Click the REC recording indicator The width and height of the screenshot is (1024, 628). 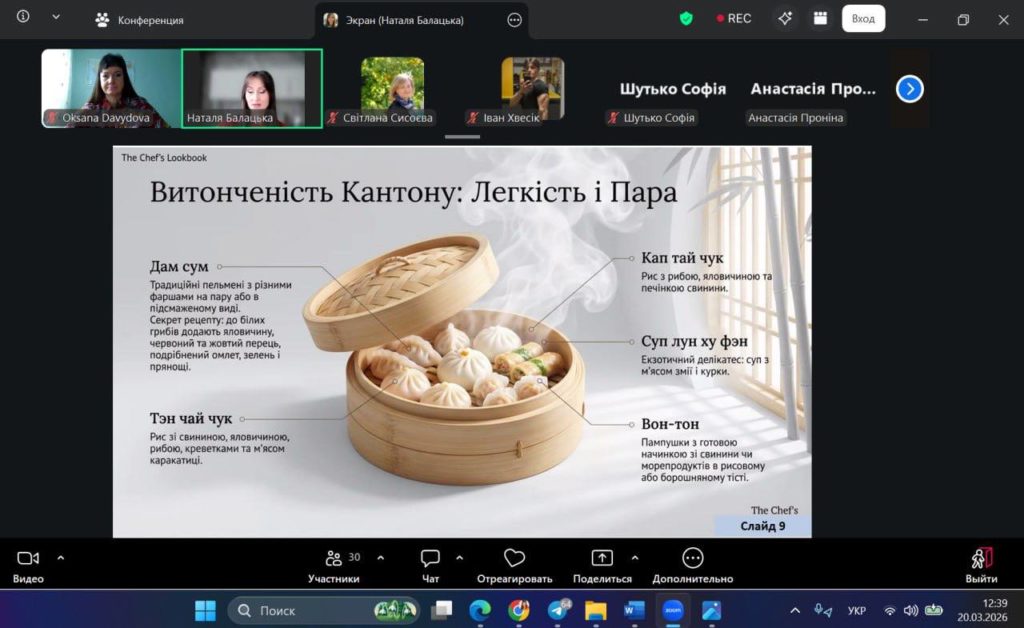[734, 18]
